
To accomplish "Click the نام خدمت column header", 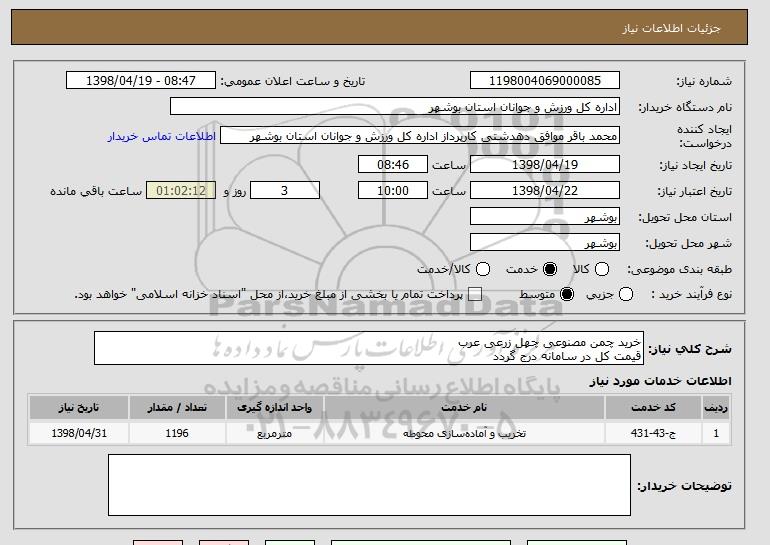I will pos(464,408).
